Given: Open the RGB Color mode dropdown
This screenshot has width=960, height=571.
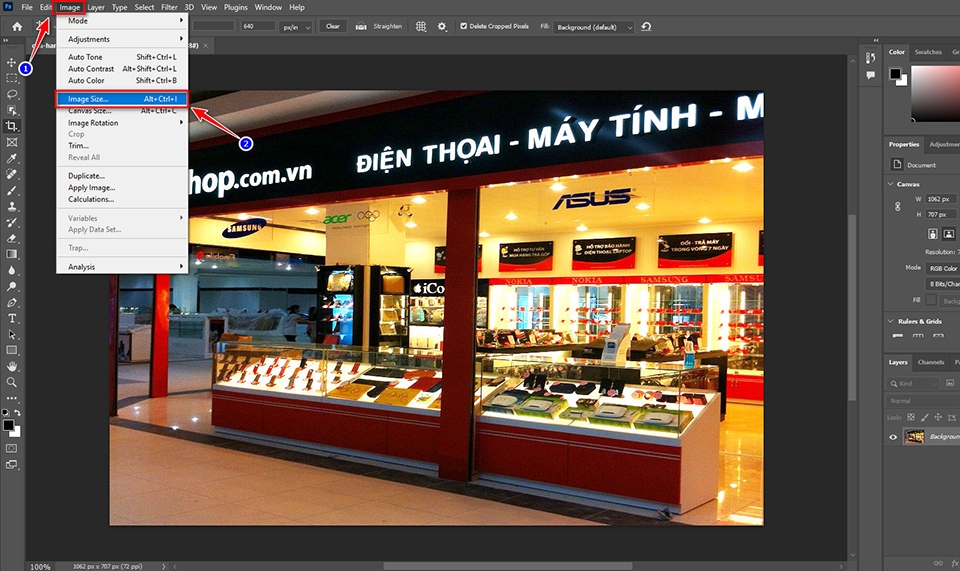Looking at the screenshot, I should [942, 268].
